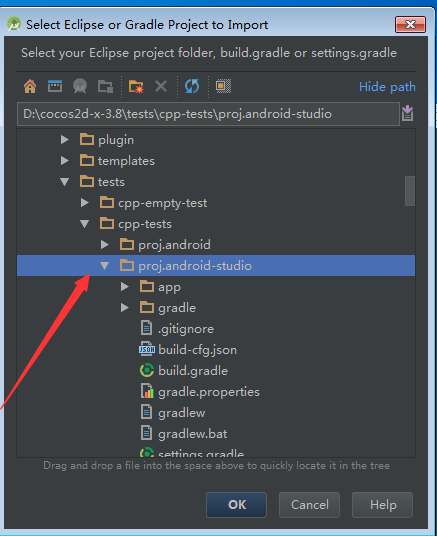
Task: Select the cpp-tests folder name
Action: [x=145, y=224]
